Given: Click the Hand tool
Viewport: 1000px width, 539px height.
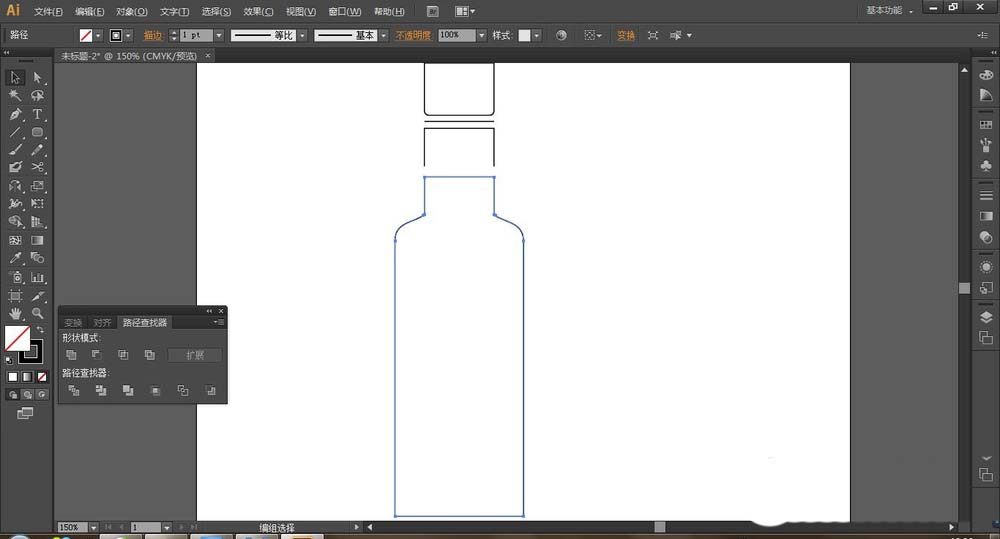Looking at the screenshot, I should 16,314.
